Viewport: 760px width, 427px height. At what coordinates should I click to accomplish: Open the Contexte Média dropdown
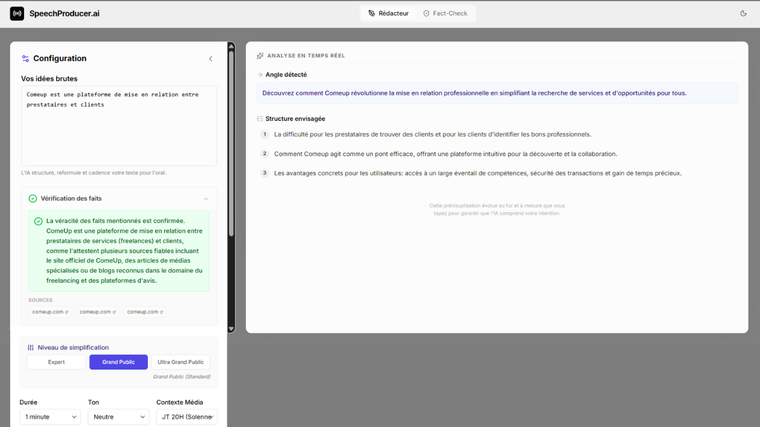pyautogui.click(x=186, y=417)
